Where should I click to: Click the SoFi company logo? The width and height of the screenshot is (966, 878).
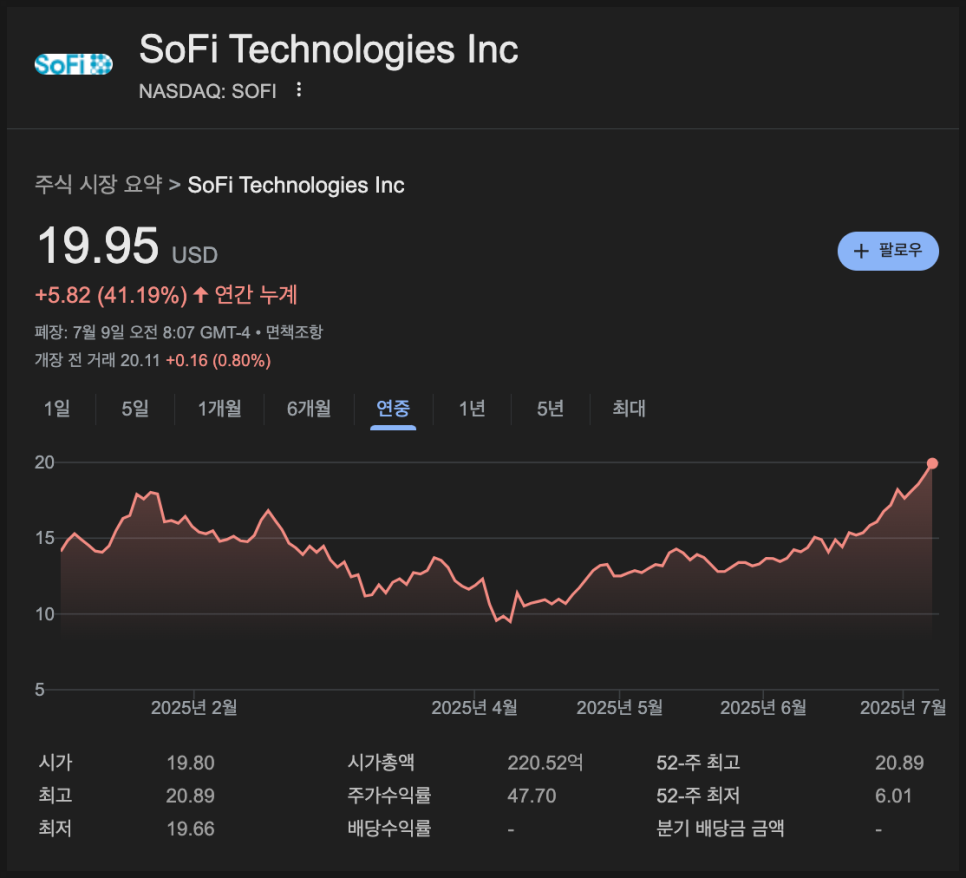pyautogui.click(x=73, y=64)
